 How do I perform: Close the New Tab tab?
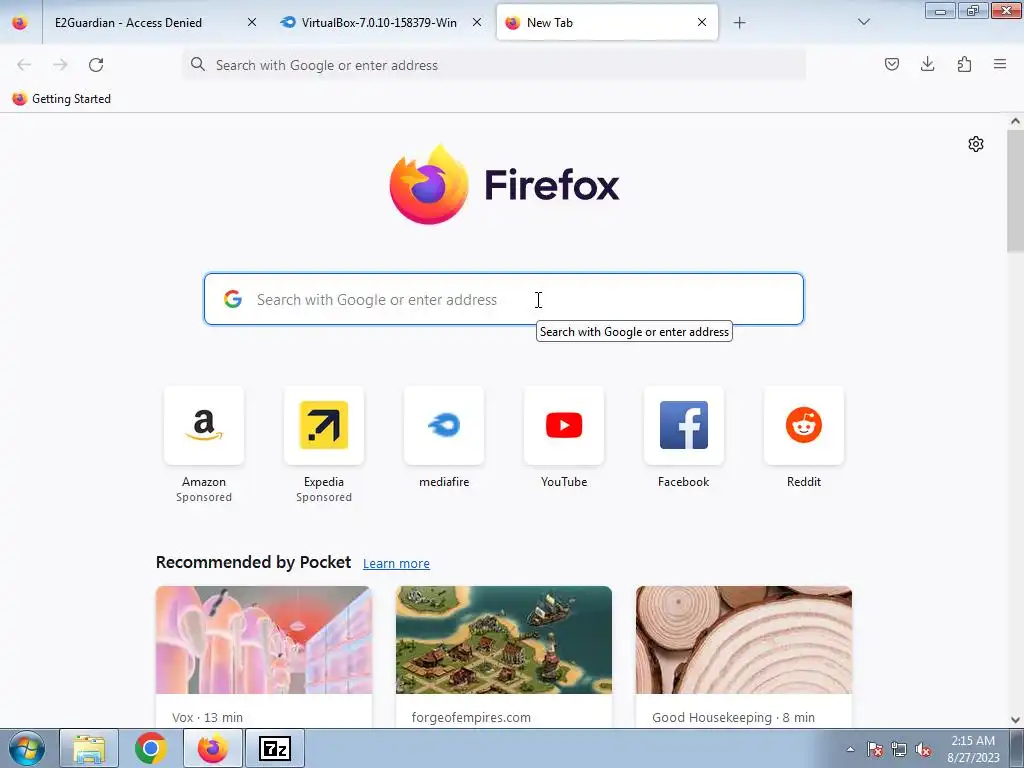(x=702, y=22)
